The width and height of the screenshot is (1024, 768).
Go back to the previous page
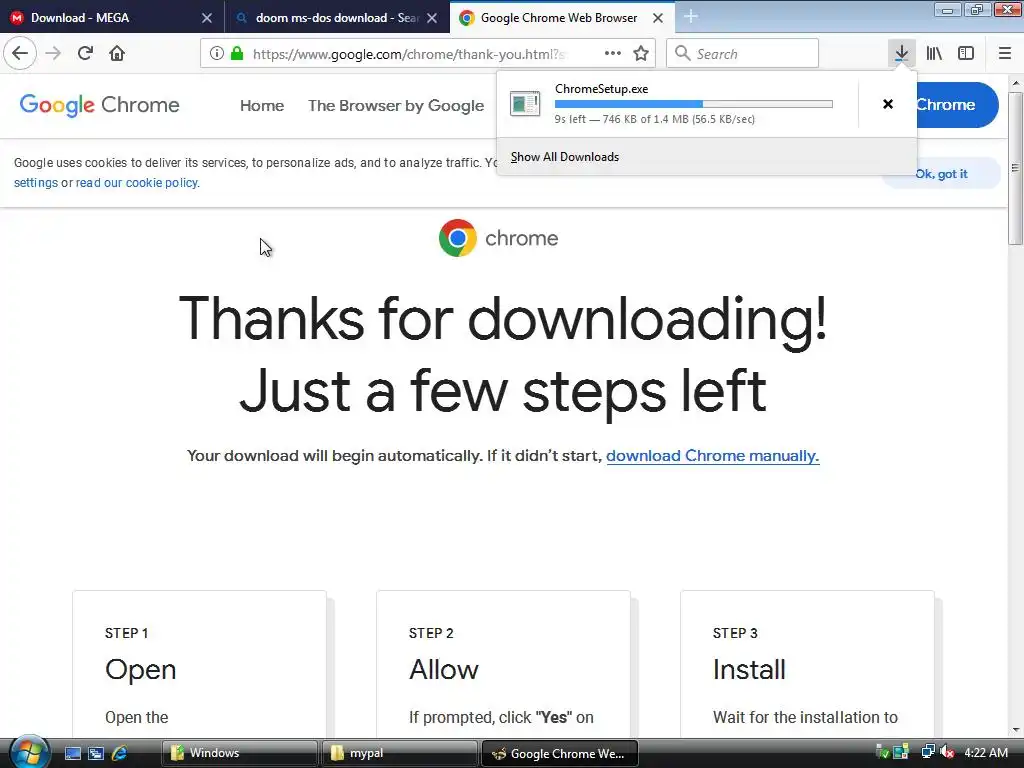(20, 53)
